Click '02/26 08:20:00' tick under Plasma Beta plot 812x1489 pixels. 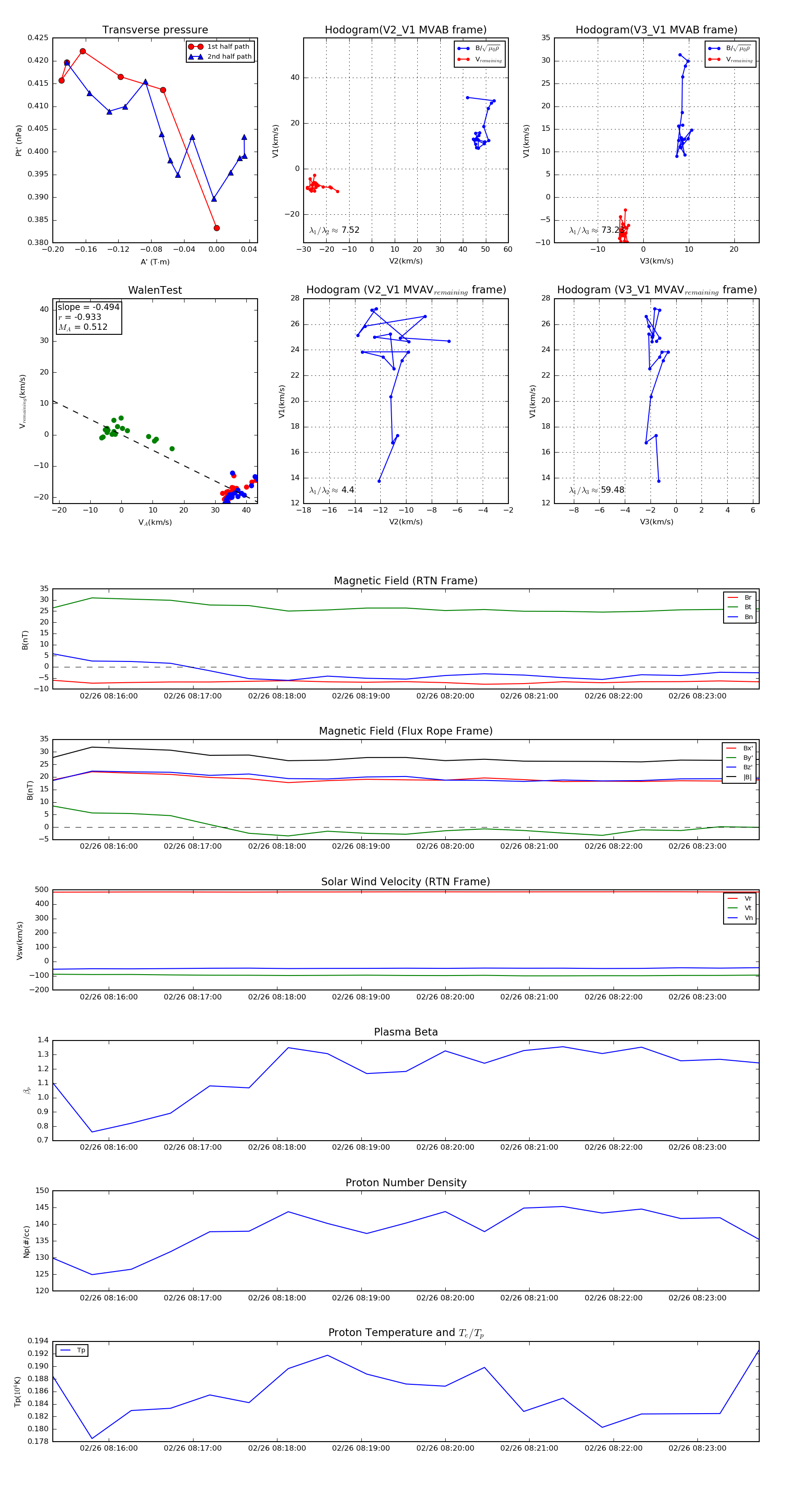tap(445, 1147)
